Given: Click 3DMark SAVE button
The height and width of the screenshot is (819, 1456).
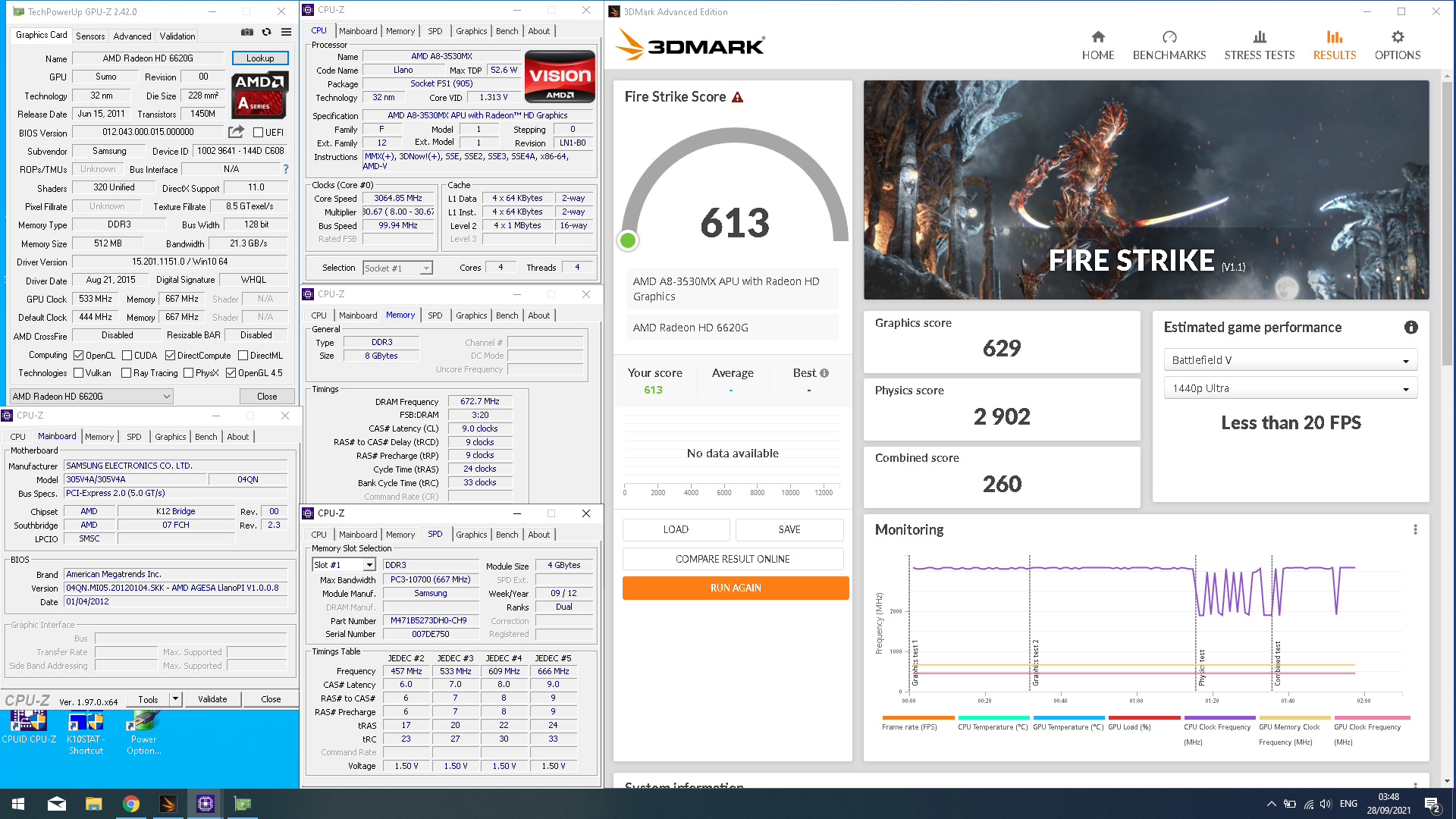Looking at the screenshot, I should 789,529.
